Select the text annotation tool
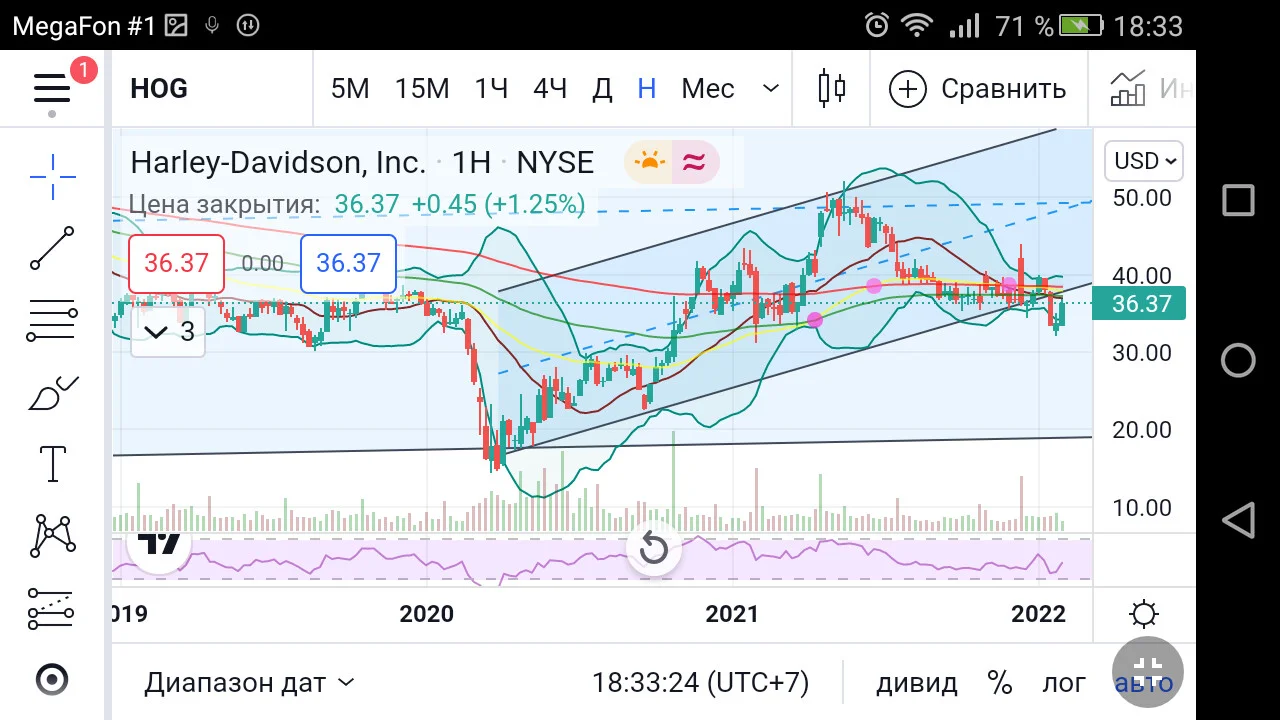 tap(52, 465)
